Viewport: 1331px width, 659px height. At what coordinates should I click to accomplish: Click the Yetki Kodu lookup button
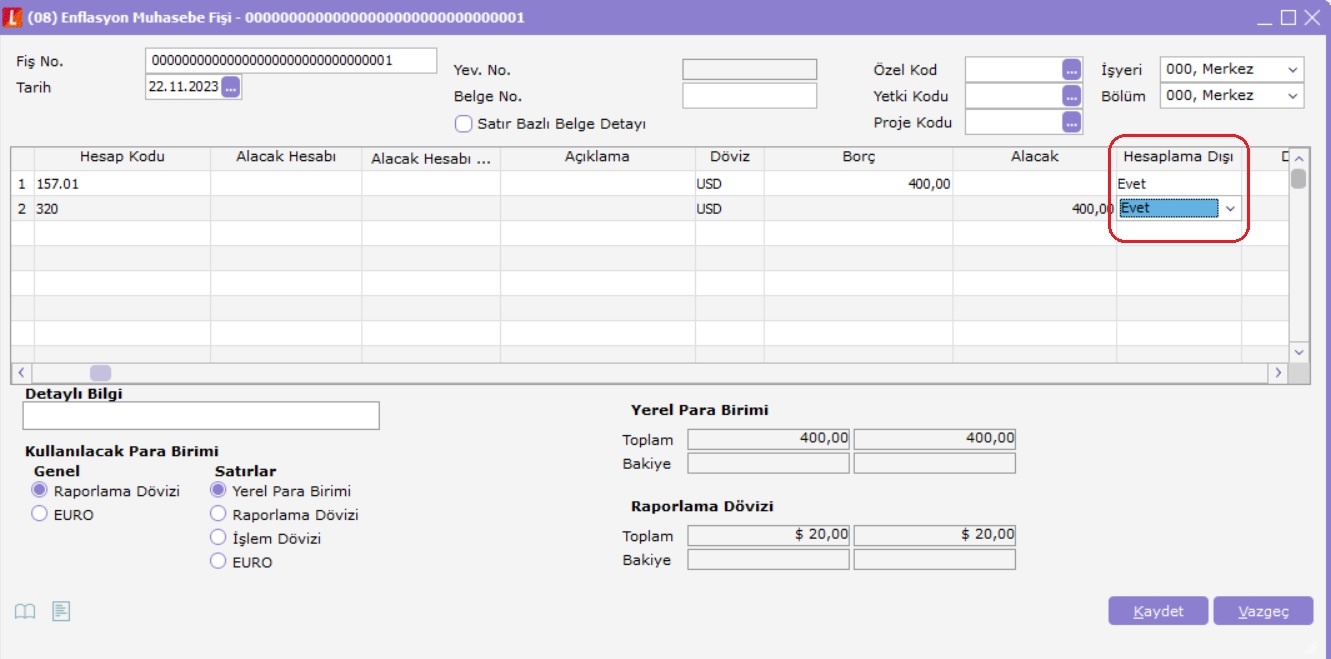tap(1072, 97)
